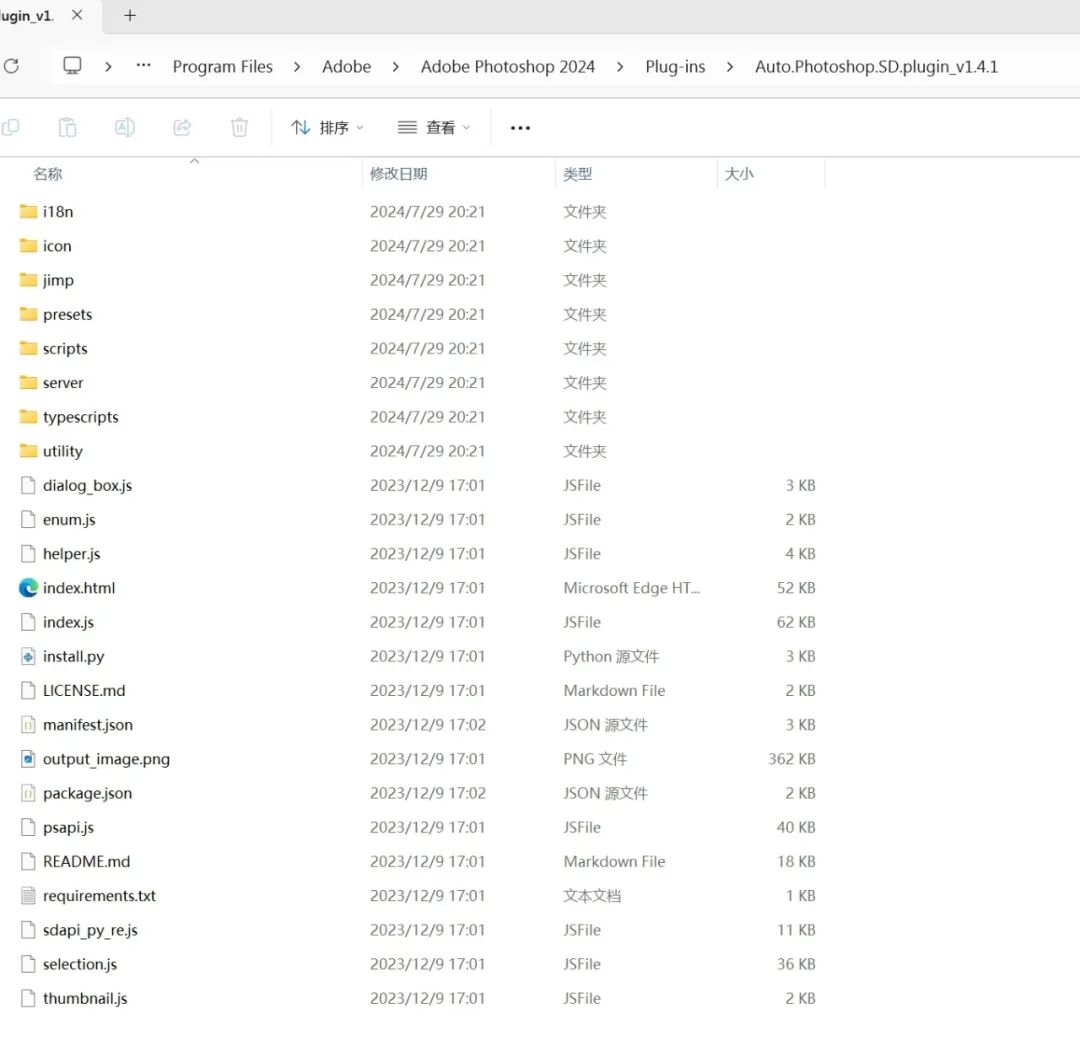Select the enum.js file name
1080x1057 pixels.
[x=69, y=520]
